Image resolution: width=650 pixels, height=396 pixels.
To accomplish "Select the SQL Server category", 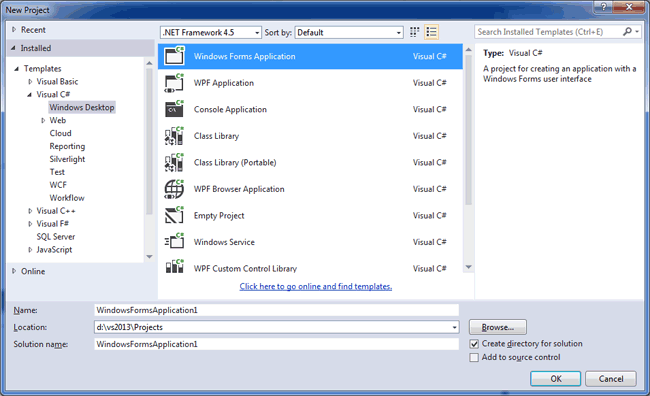I will coord(56,237).
